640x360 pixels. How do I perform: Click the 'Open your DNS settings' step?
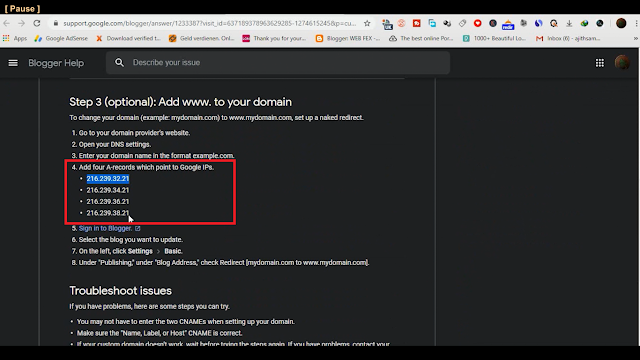pos(115,144)
